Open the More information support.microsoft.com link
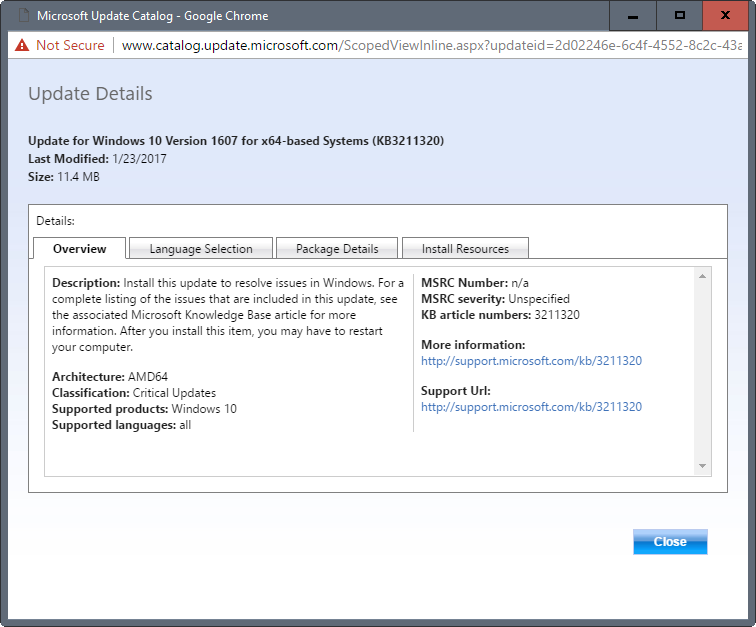The height and width of the screenshot is (627, 756). click(531, 361)
